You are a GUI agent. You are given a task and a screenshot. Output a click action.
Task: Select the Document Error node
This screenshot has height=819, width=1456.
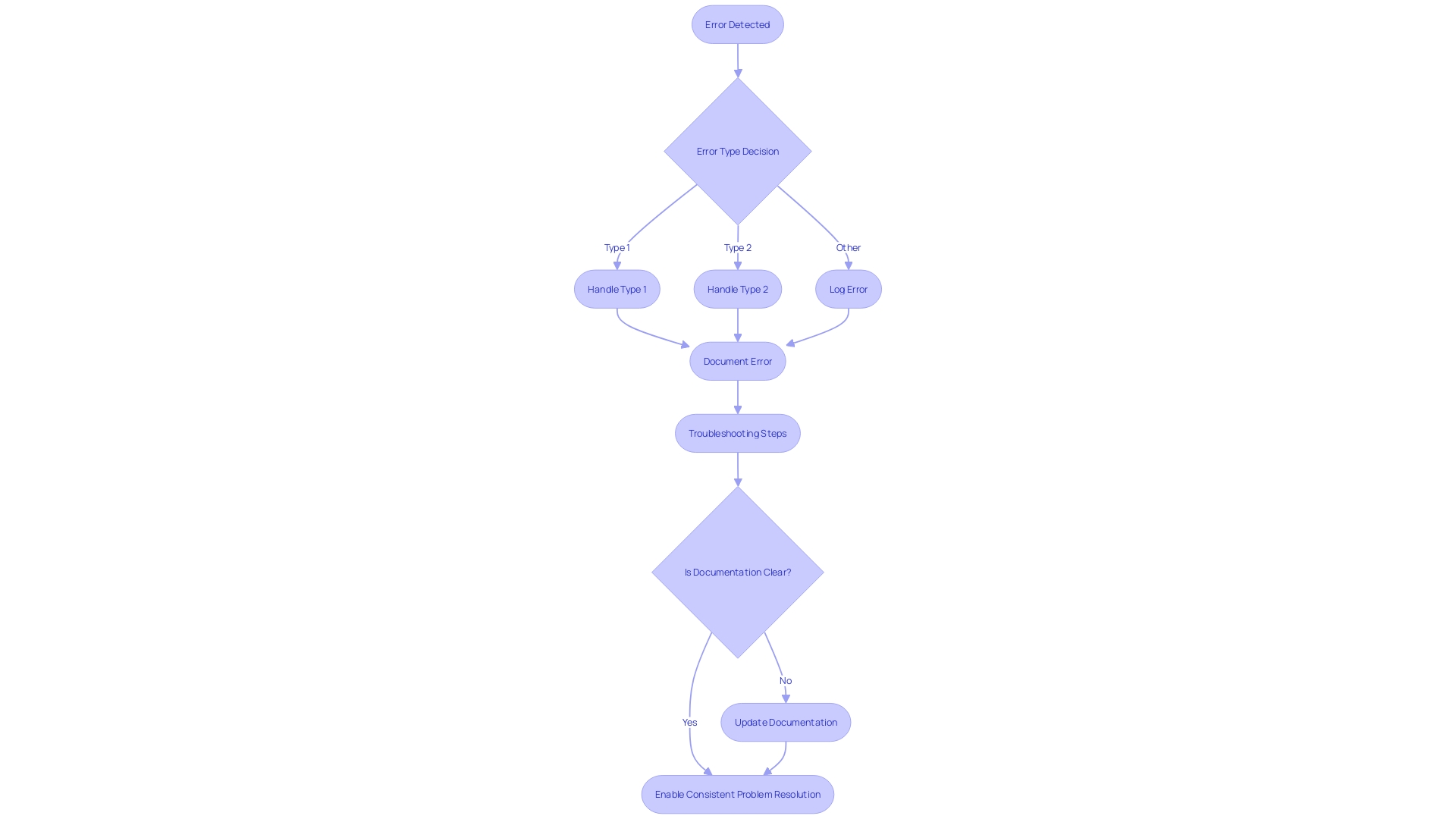(x=737, y=361)
